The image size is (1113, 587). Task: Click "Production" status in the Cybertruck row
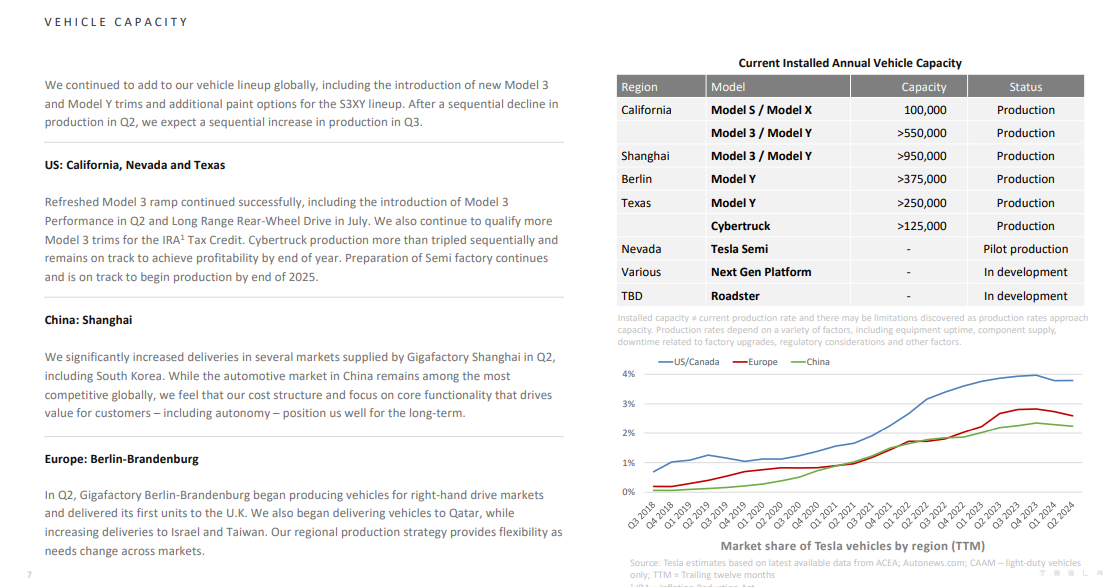pos(1026,226)
